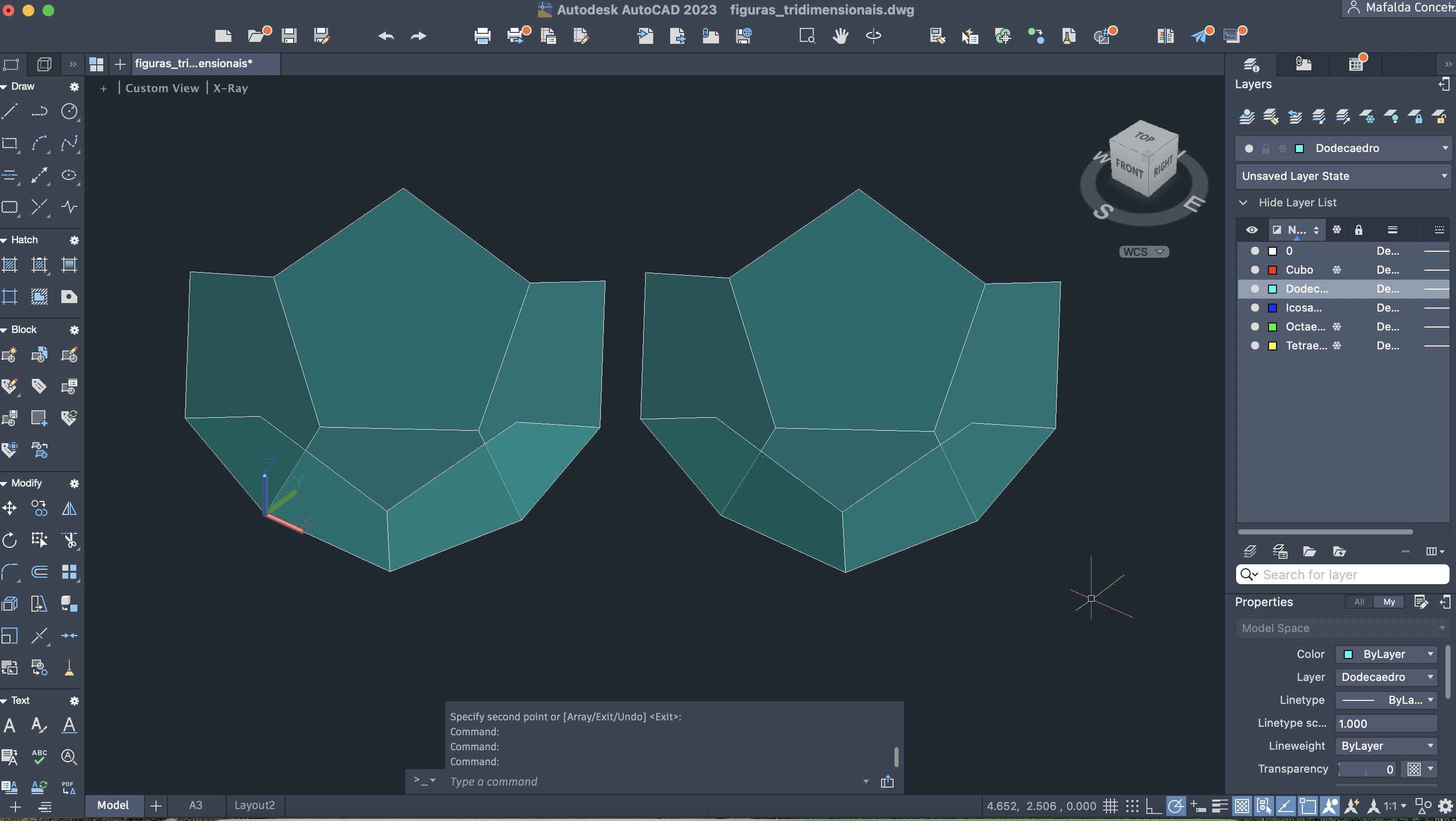
Task: Click the Mirror tool icon
Action: (x=69, y=508)
